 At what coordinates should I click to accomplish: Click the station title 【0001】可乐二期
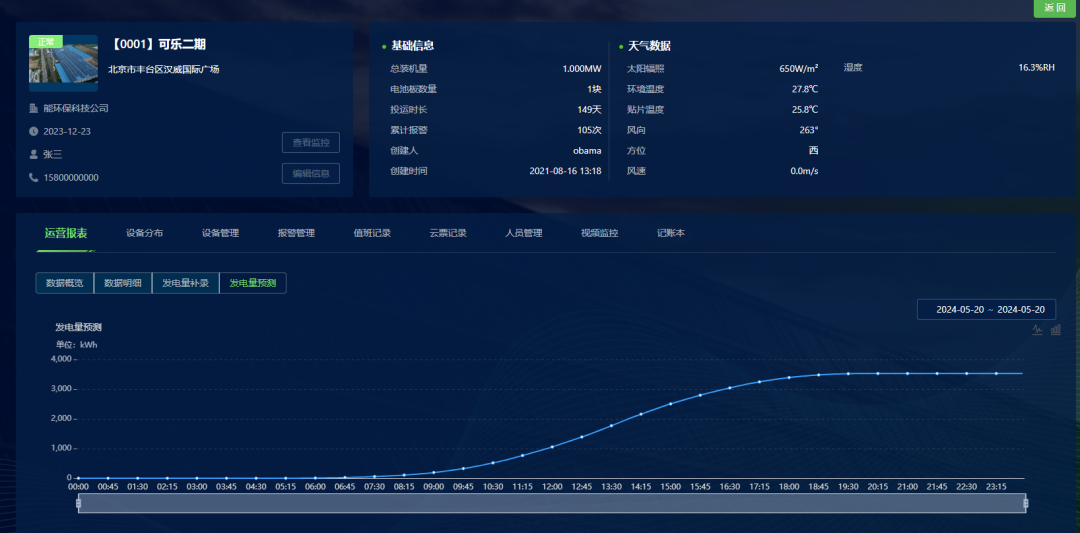157,45
